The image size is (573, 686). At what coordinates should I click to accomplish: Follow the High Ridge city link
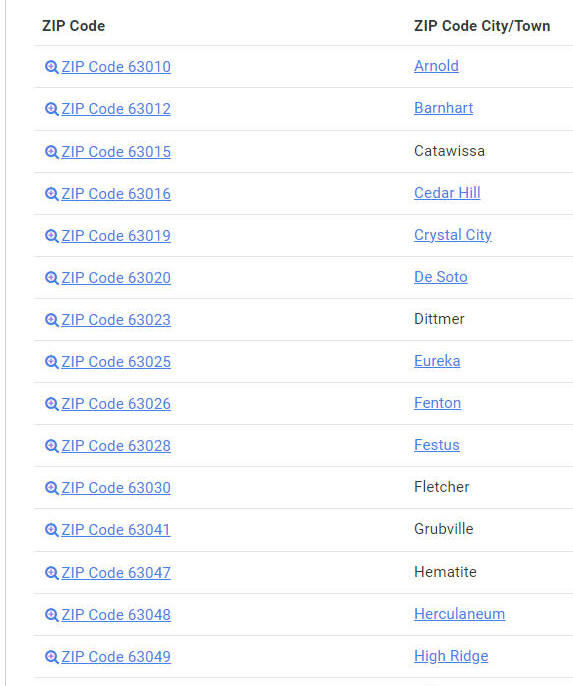coord(451,656)
